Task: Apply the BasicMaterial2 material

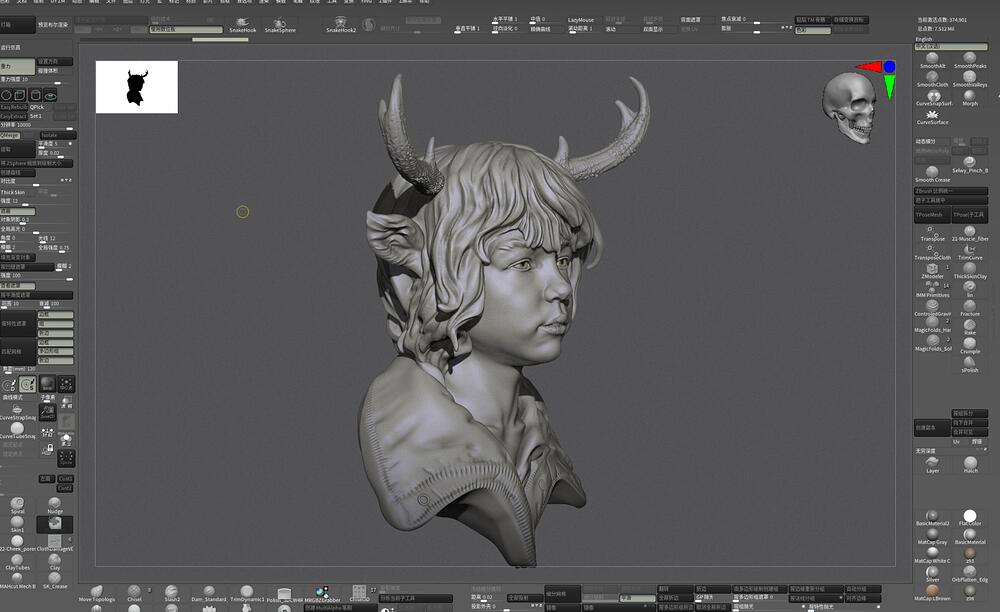Action: click(932, 518)
